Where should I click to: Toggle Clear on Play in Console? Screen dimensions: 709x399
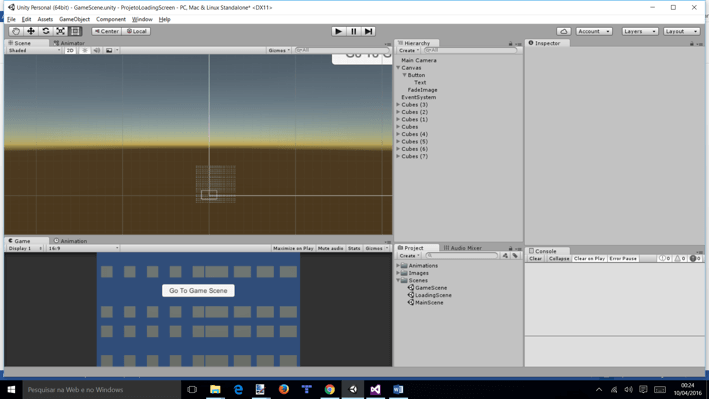589,258
